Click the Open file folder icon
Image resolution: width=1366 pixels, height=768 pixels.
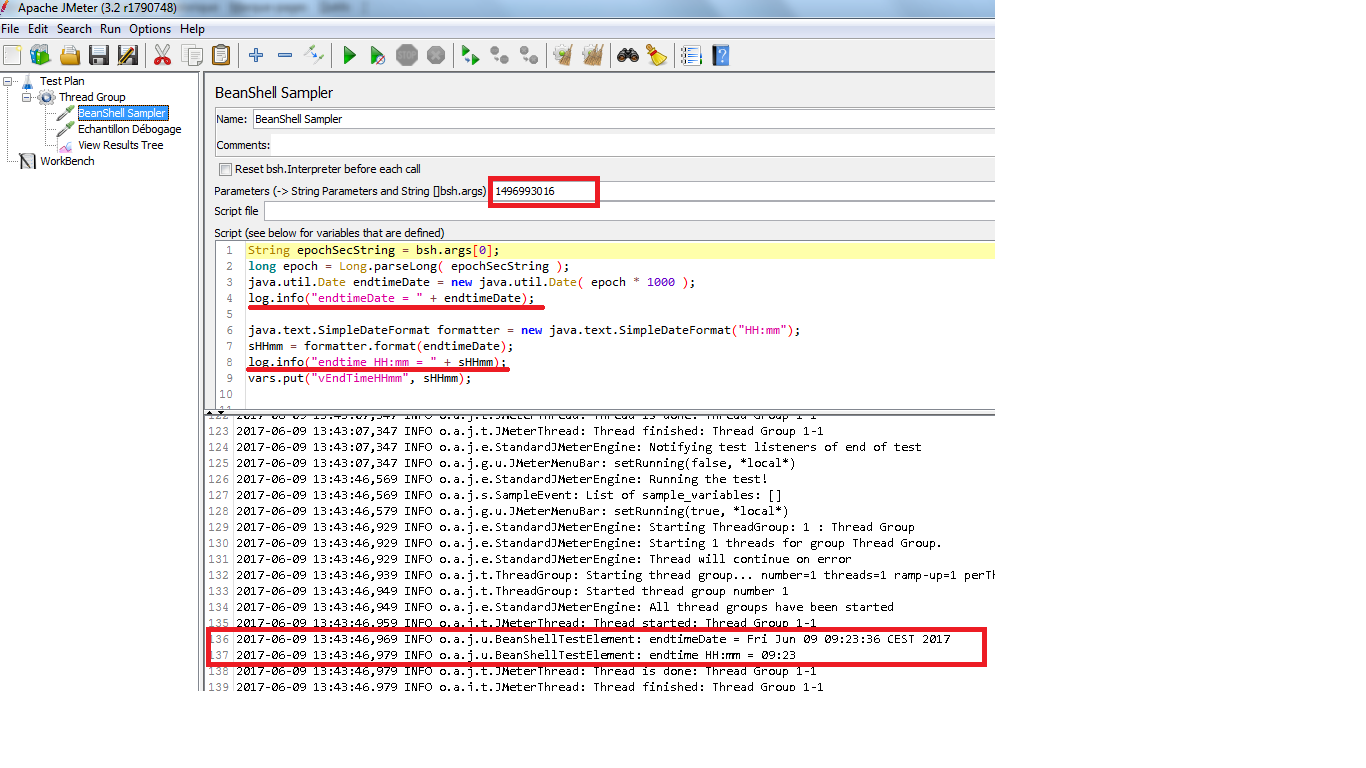[70, 55]
